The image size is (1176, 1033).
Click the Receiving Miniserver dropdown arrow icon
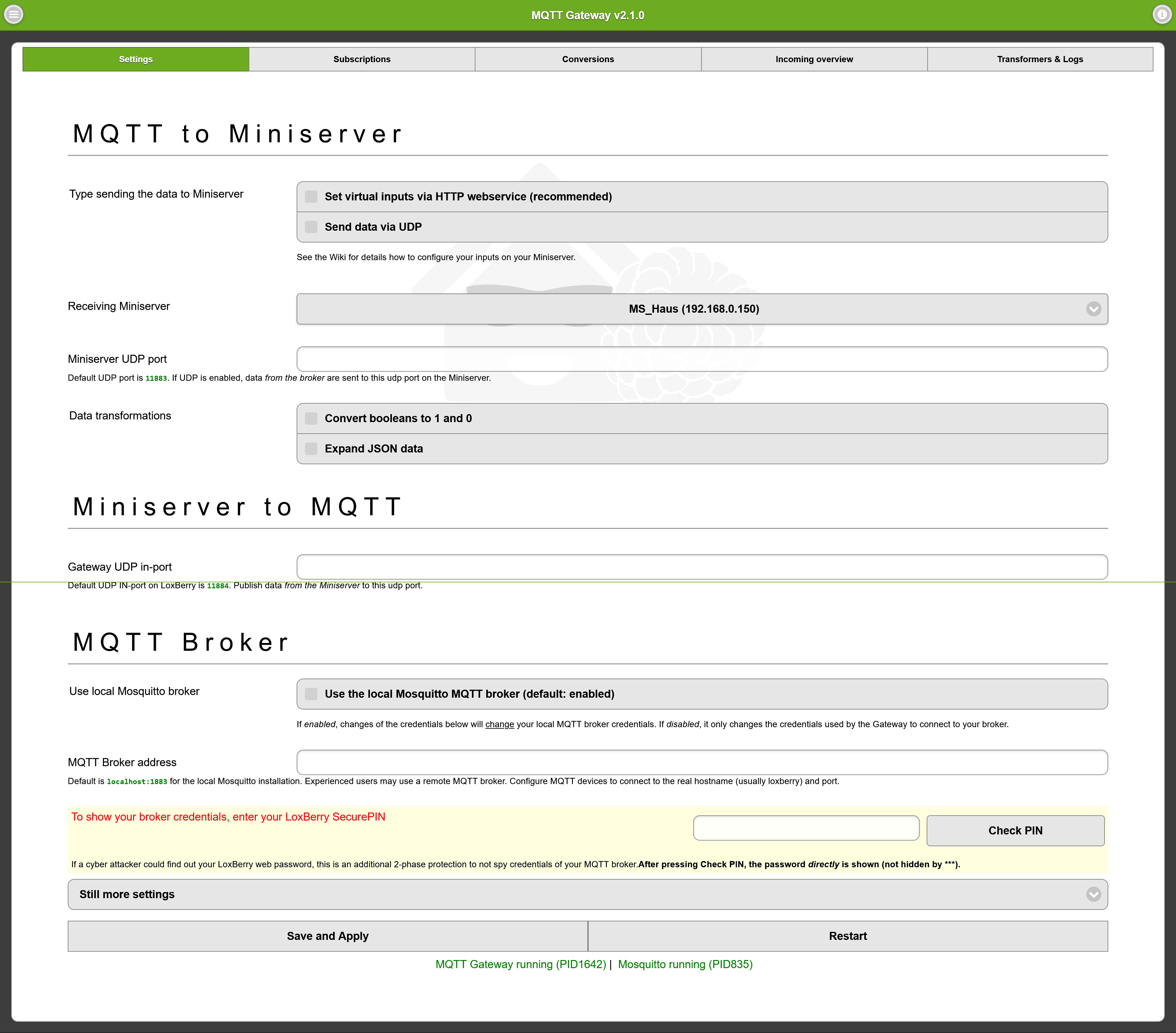(1093, 309)
